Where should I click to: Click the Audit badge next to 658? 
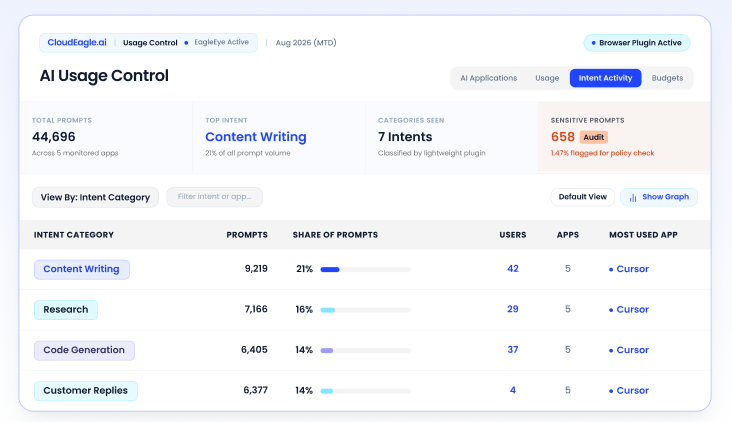point(593,137)
